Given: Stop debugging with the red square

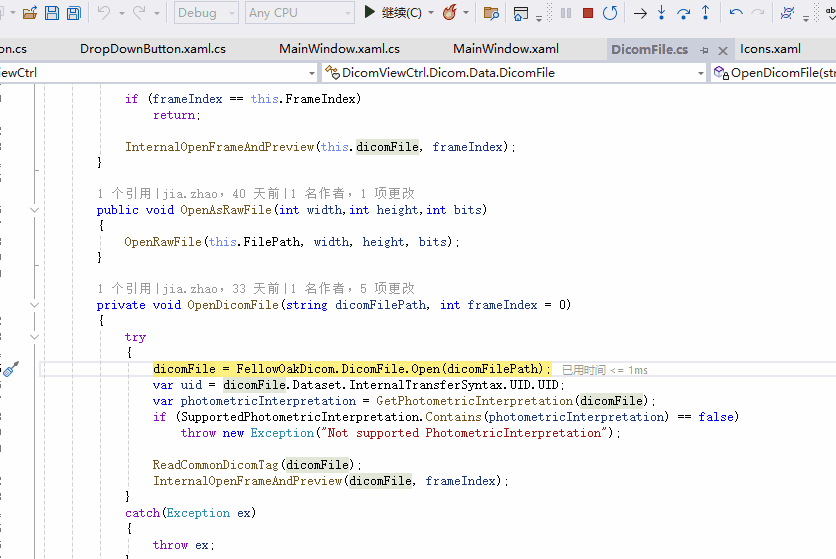Looking at the screenshot, I should tap(588, 13).
